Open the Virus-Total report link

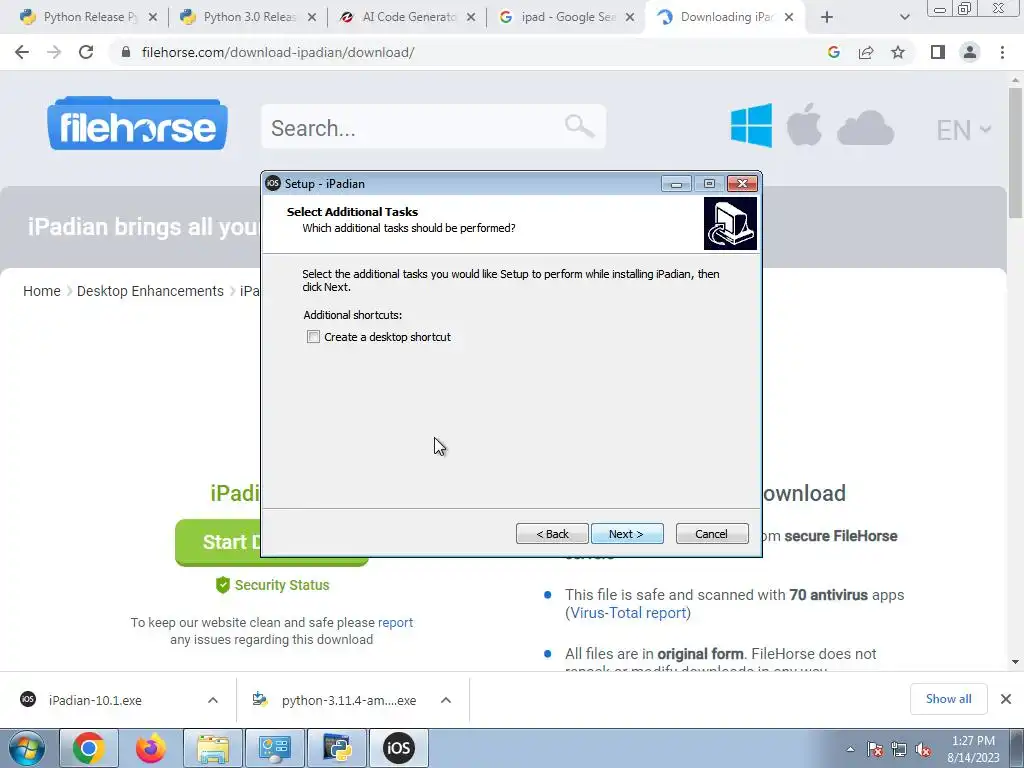pyautogui.click(x=628, y=613)
